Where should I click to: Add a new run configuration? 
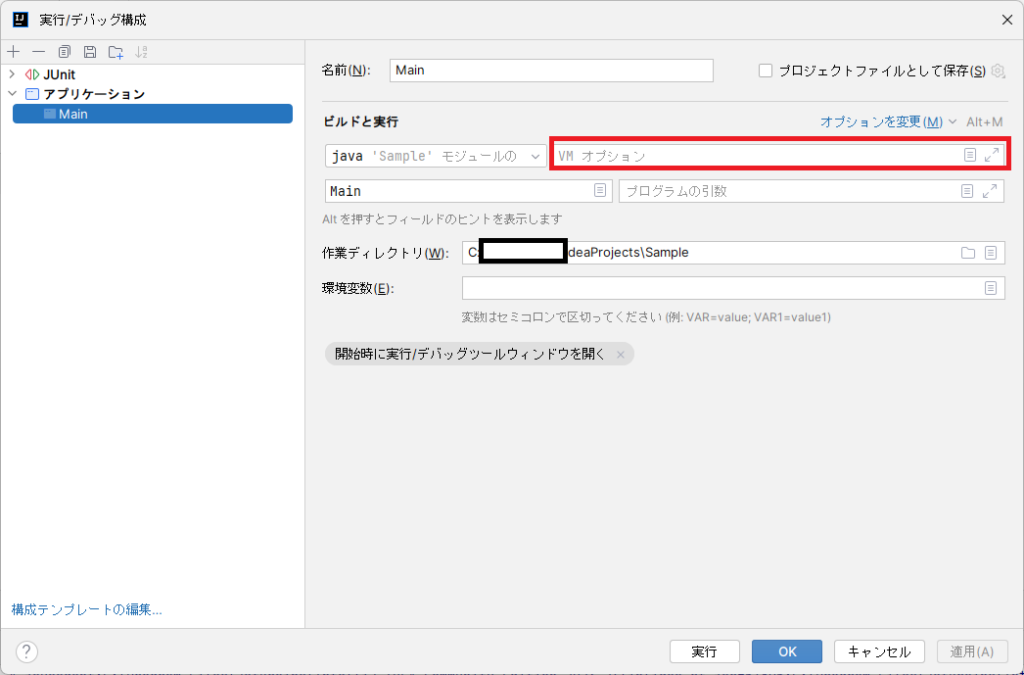click(13, 52)
